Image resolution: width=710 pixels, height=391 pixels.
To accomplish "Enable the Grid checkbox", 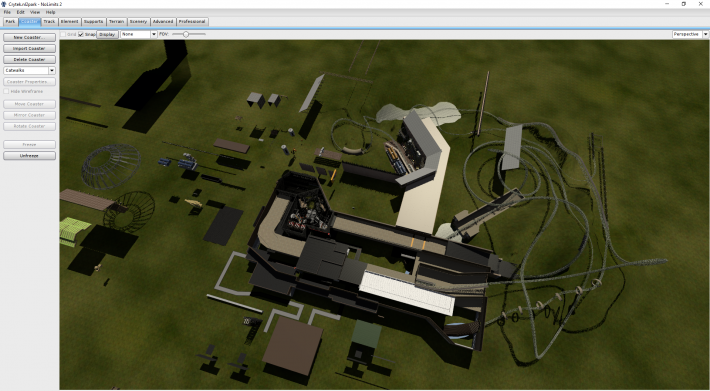I will pyautogui.click(x=63, y=34).
